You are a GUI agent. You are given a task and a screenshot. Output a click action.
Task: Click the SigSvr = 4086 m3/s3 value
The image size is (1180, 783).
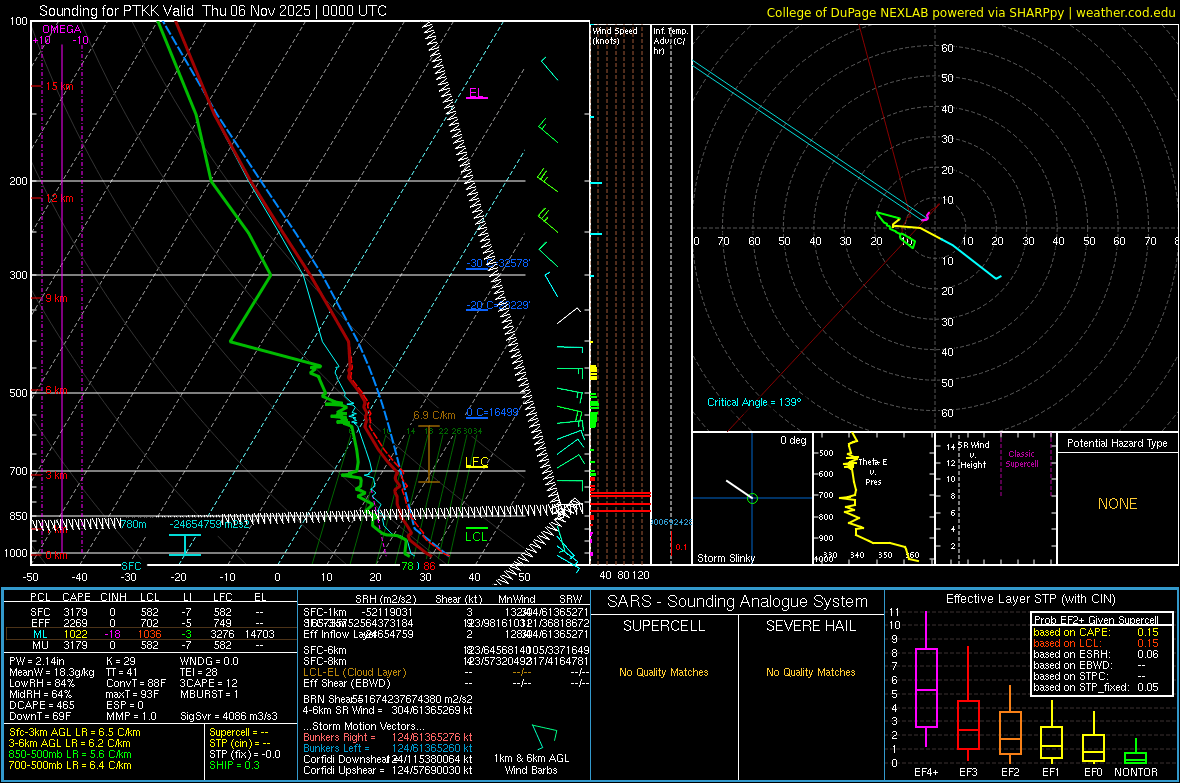tap(229, 716)
